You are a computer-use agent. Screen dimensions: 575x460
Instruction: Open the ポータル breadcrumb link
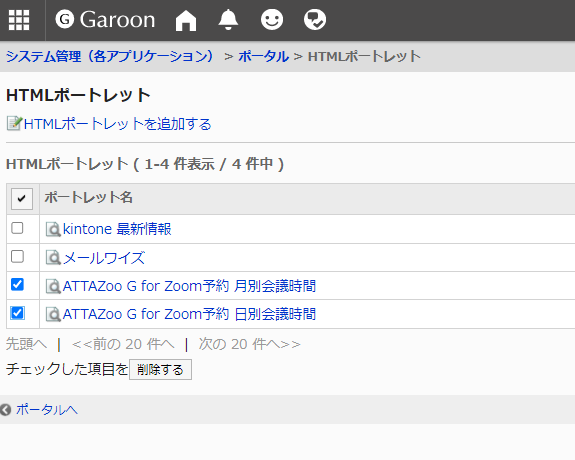tap(263, 56)
